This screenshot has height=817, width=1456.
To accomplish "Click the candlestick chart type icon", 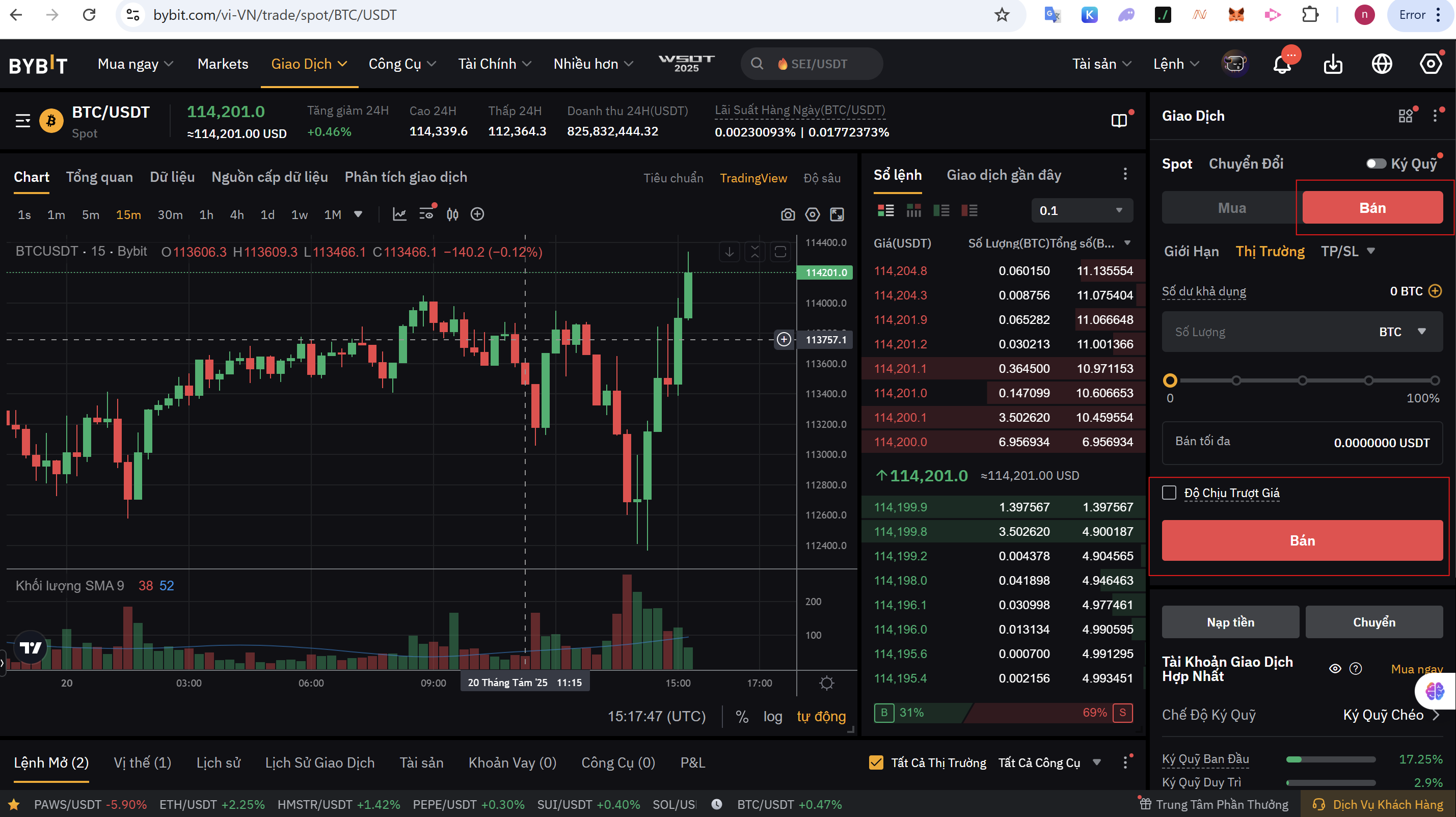I will tap(452, 215).
